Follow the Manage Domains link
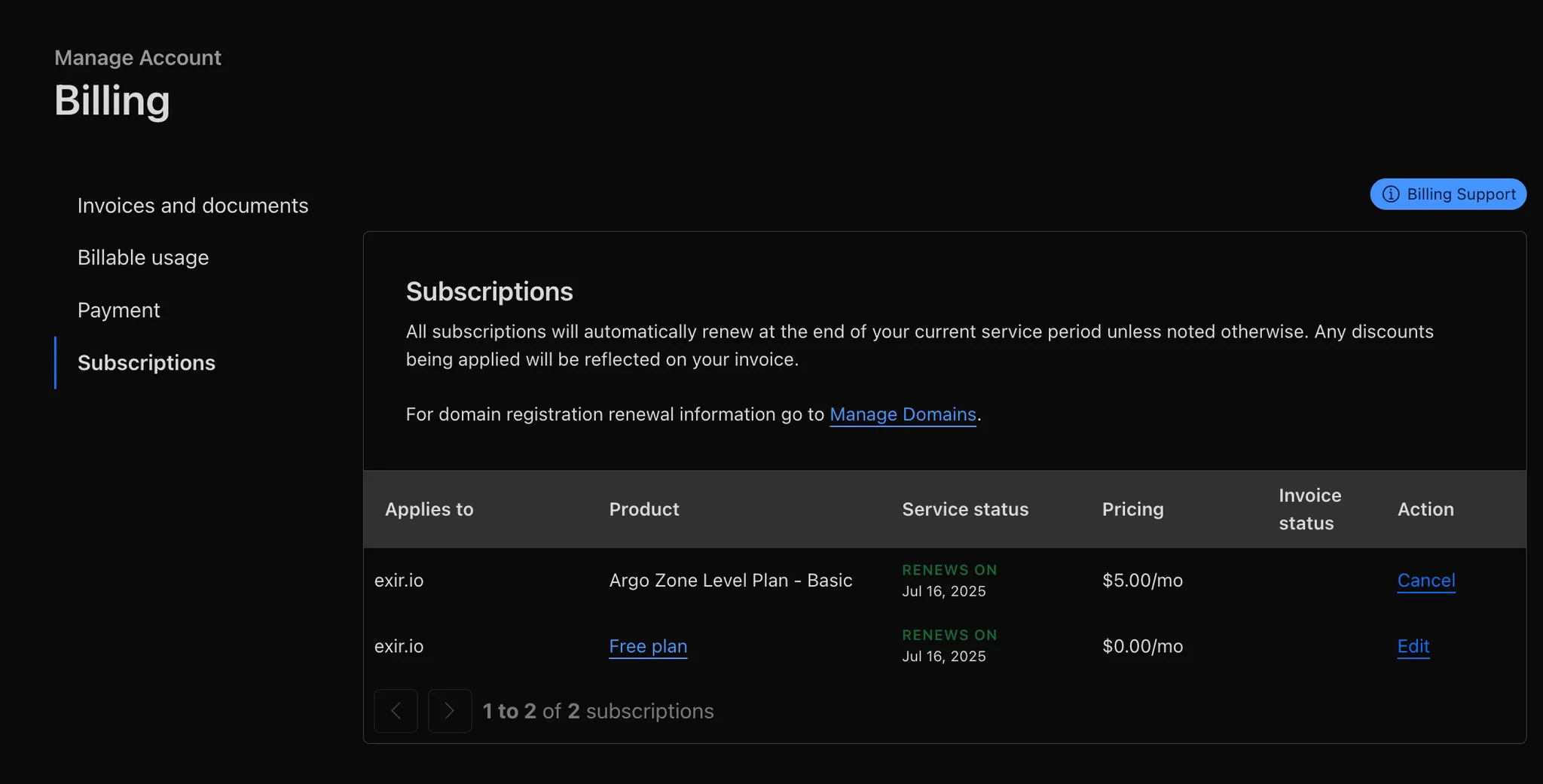This screenshot has width=1543, height=784. 903,414
